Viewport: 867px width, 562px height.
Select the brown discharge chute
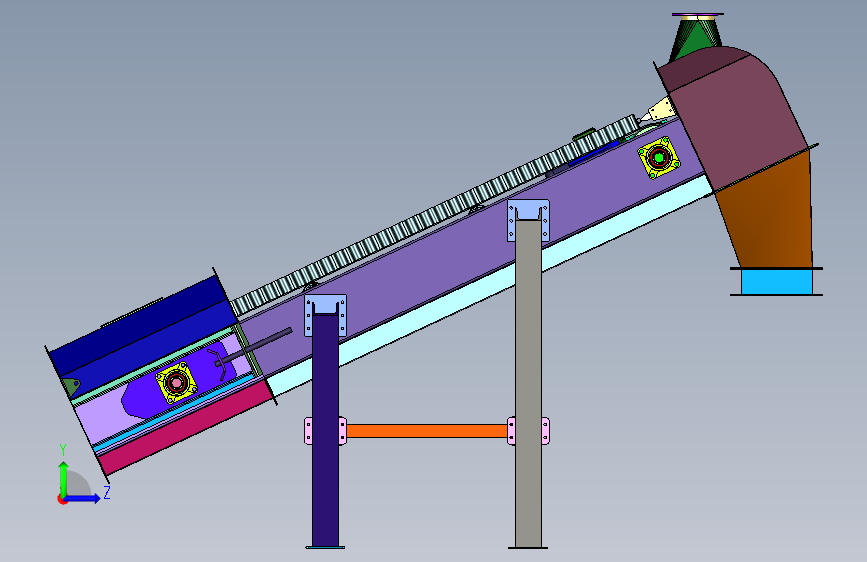(x=774, y=216)
